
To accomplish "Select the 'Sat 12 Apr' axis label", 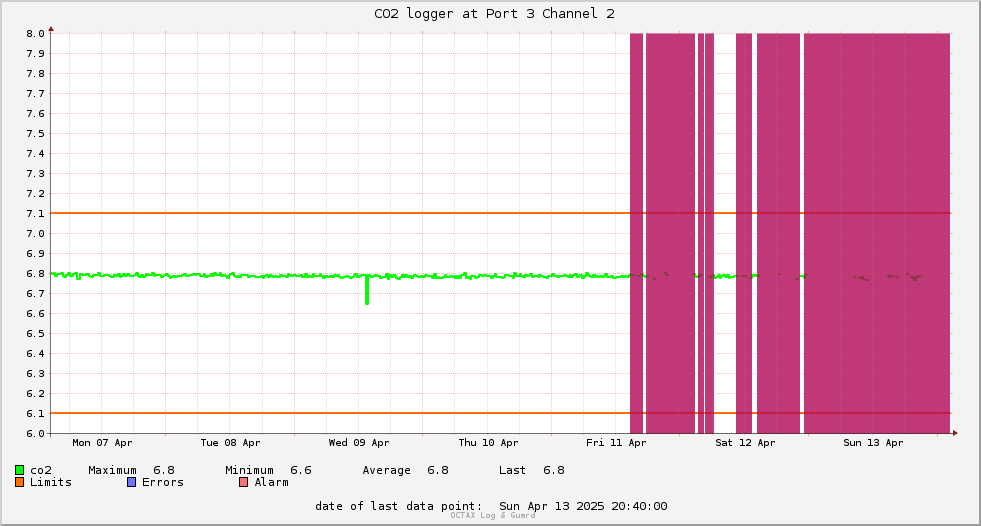I will tap(745, 443).
